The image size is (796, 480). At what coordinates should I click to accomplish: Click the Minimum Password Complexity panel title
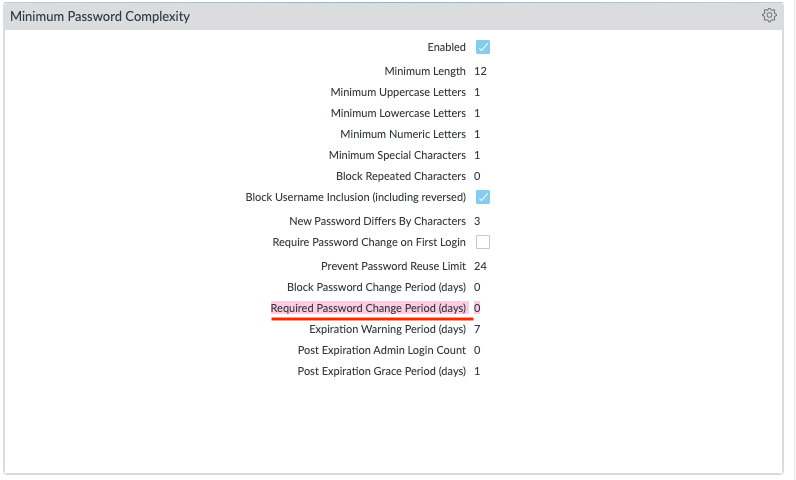[100, 17]
